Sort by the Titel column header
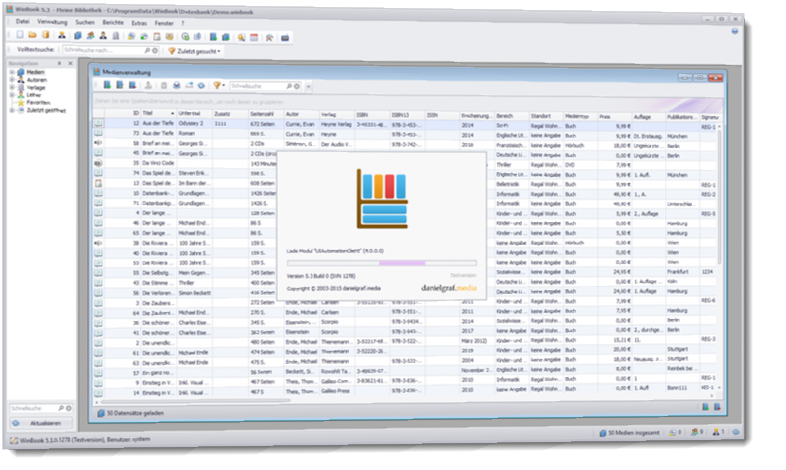This screenshot has height=470, width=786. pos(158,113)
